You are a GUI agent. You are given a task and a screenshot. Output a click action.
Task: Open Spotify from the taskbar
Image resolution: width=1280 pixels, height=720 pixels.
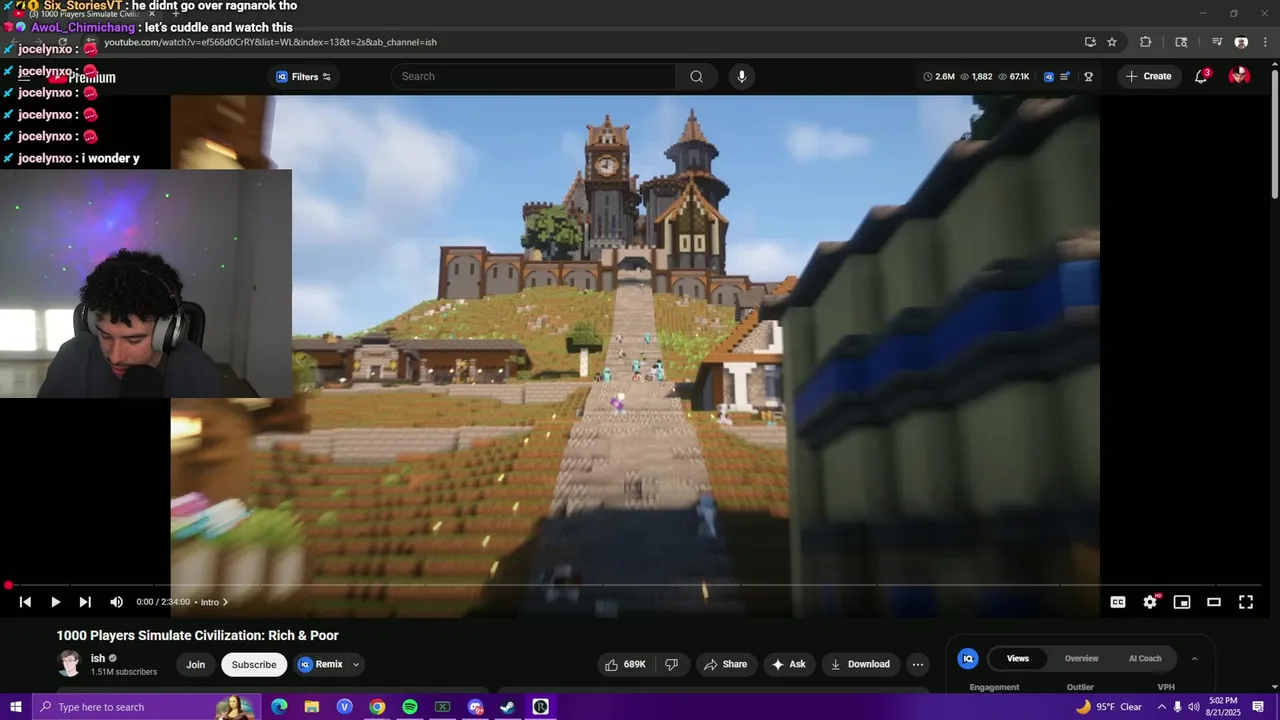410,707
